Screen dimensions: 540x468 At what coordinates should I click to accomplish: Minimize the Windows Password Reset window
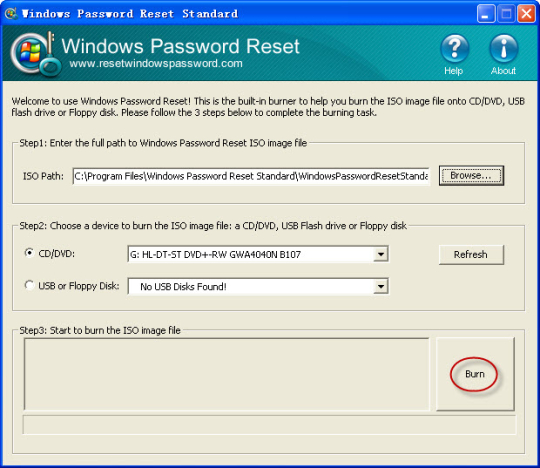click(x=486, y=14)
